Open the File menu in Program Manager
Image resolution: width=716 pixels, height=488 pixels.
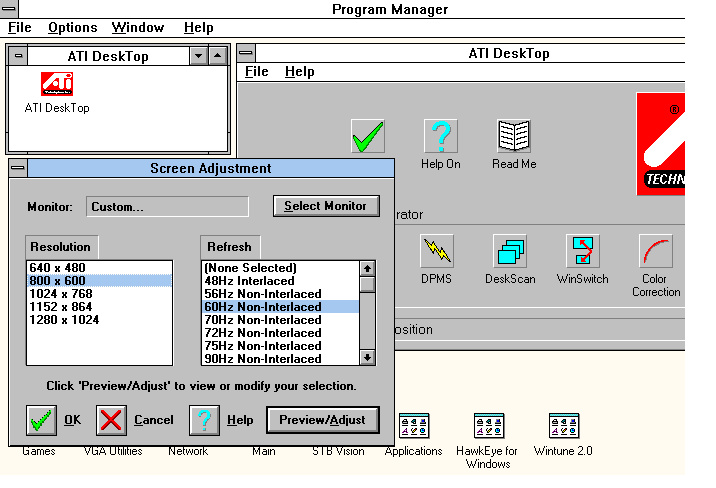click(x=20, y=27)
